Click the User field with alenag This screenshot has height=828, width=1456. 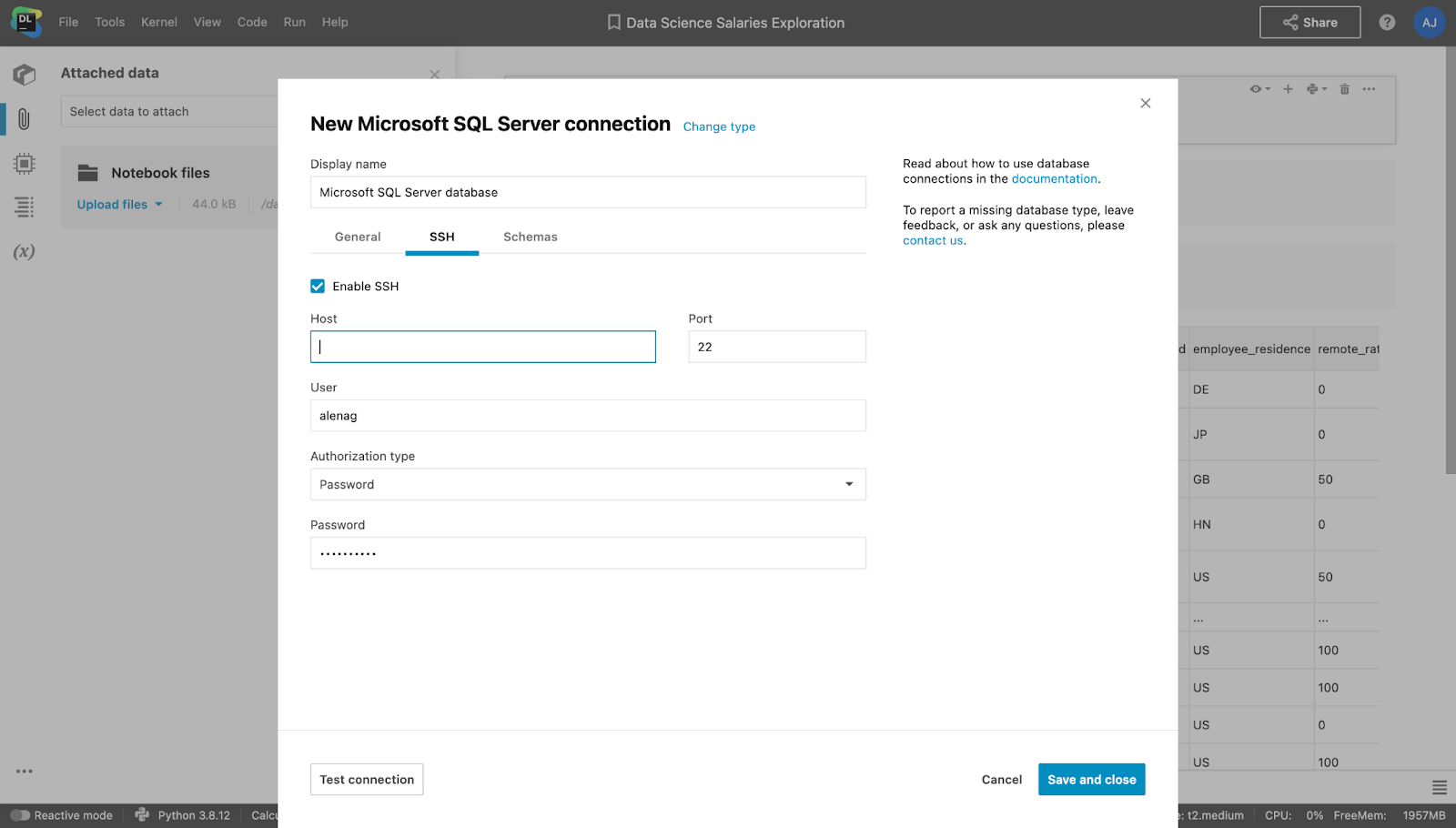point(588,416)
